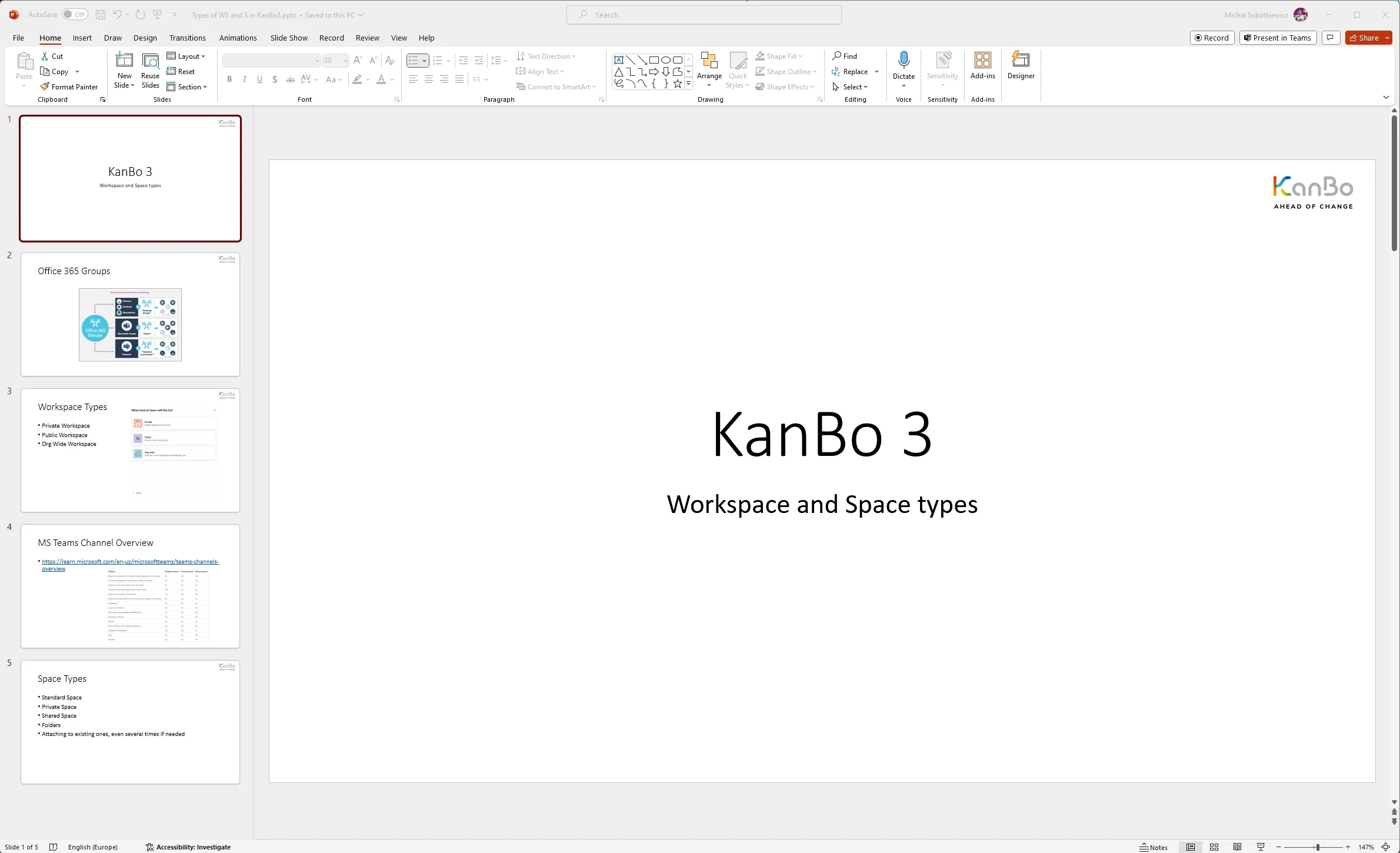Image resolution: width=1400 pixels, height=853 pixels.
Task: Open the font size dropdown
Action: pyautogui.click(x=344, y=60)
